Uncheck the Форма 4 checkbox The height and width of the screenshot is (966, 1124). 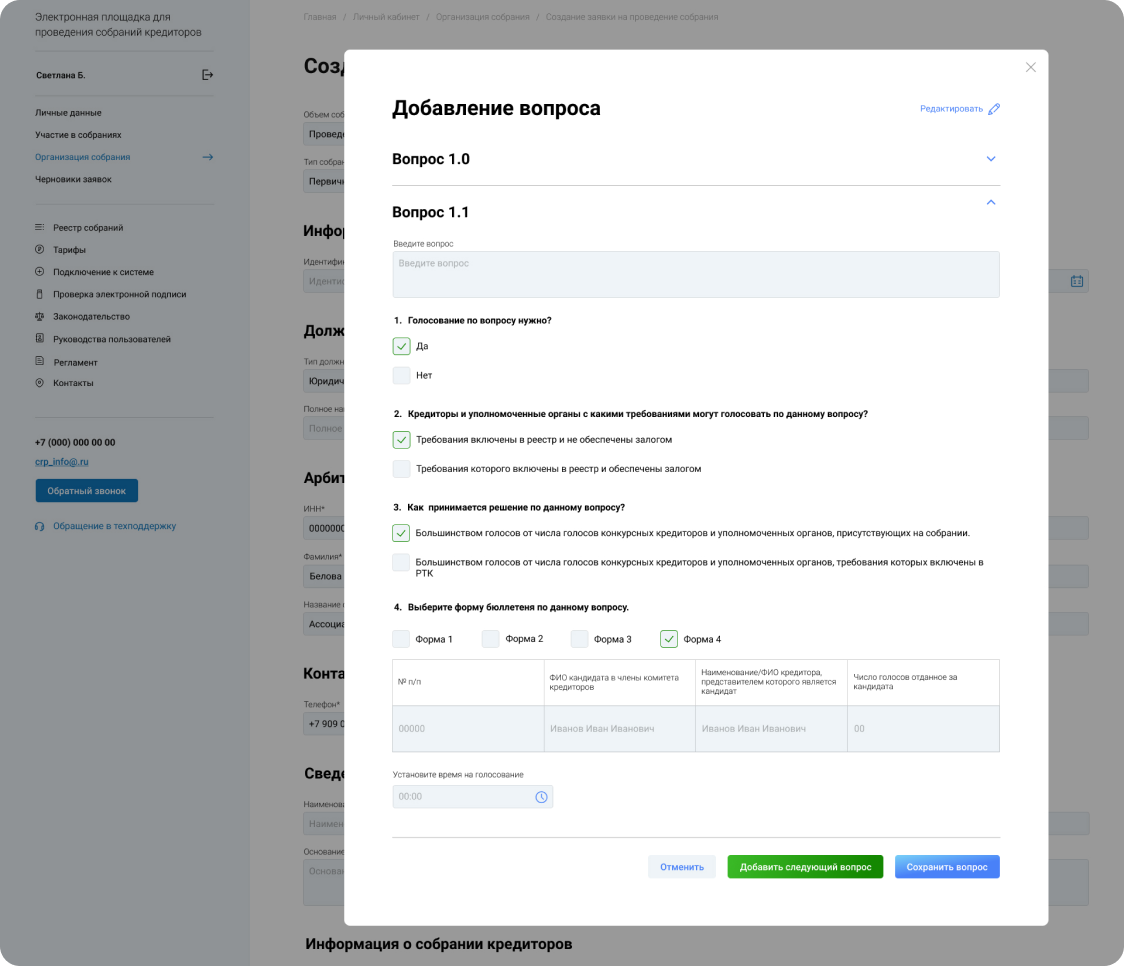click(669, 639)
